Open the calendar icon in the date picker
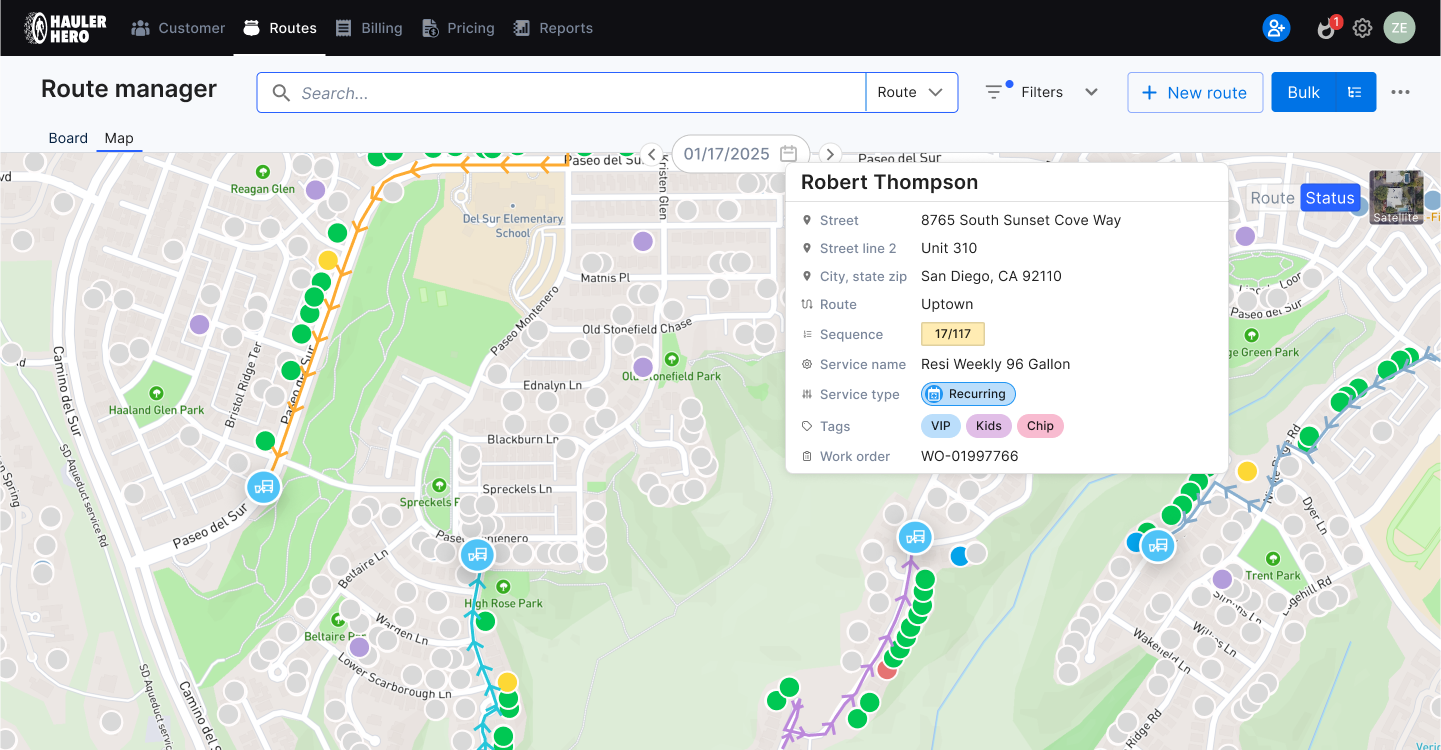Viewport: 1441px width, 750px height. point(788,153)
